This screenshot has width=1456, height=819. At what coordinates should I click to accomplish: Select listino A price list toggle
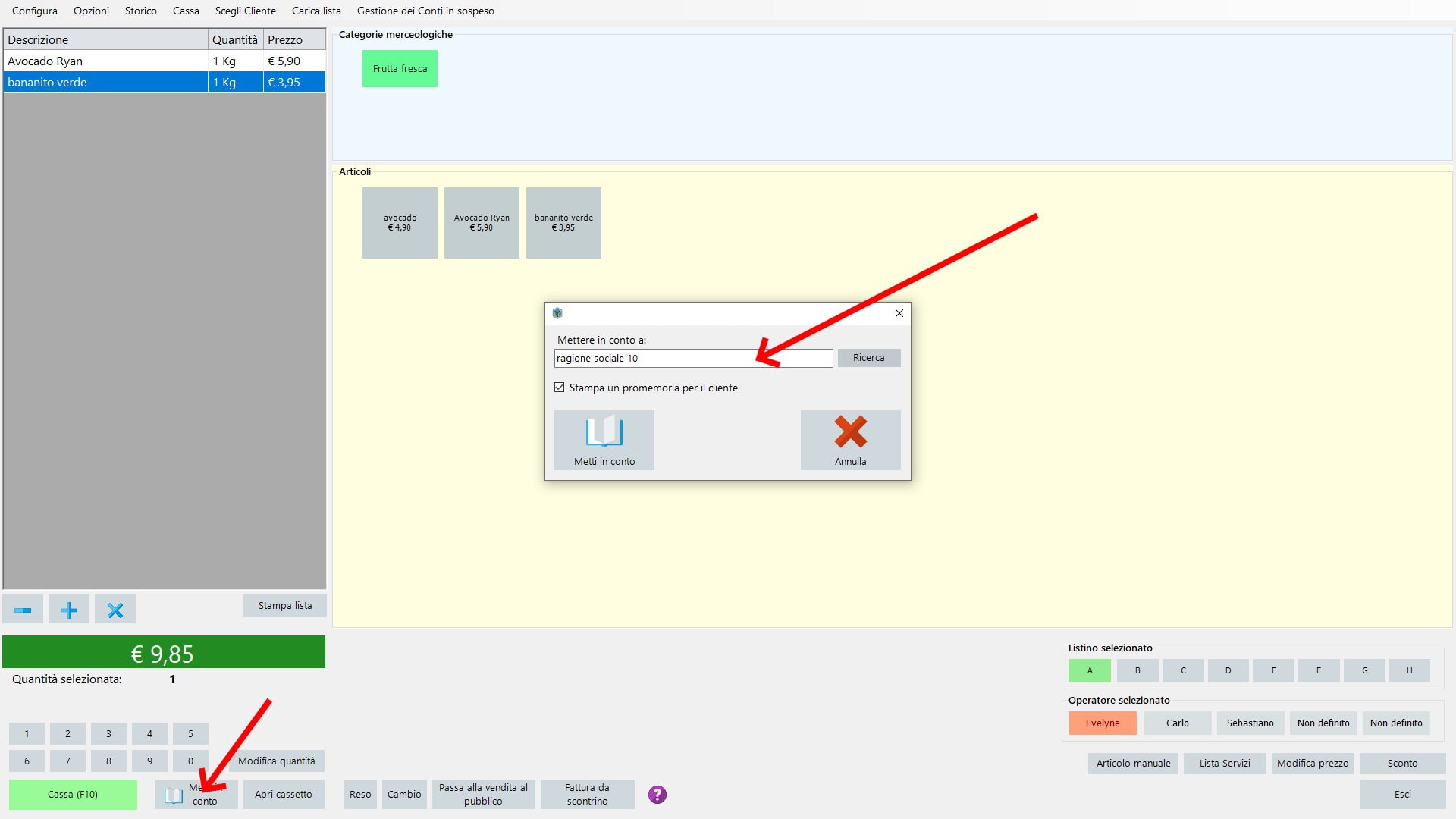(x=1089, y=670)
